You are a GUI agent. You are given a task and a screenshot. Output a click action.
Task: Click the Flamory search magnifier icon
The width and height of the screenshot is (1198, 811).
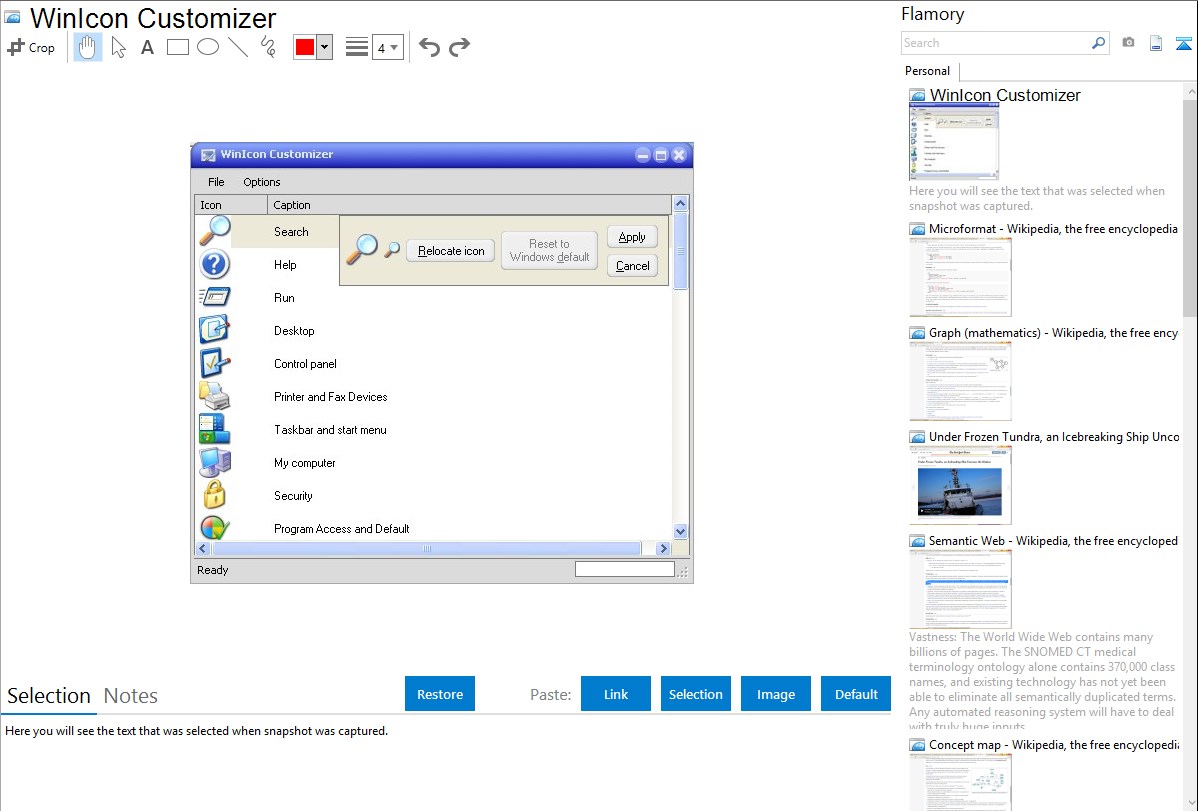point(1098,43)
